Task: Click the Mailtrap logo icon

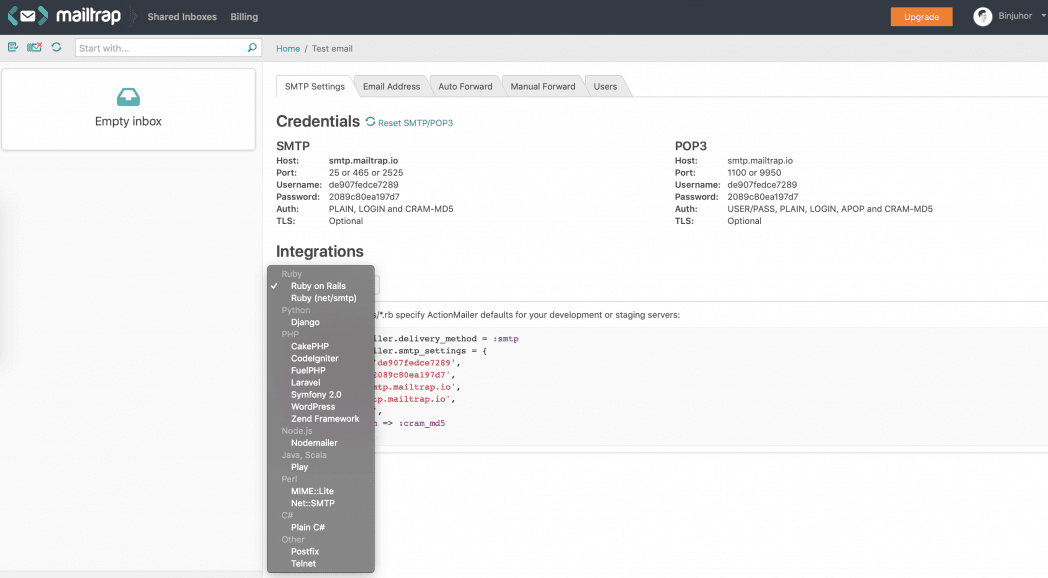Action: click(27, 16)
